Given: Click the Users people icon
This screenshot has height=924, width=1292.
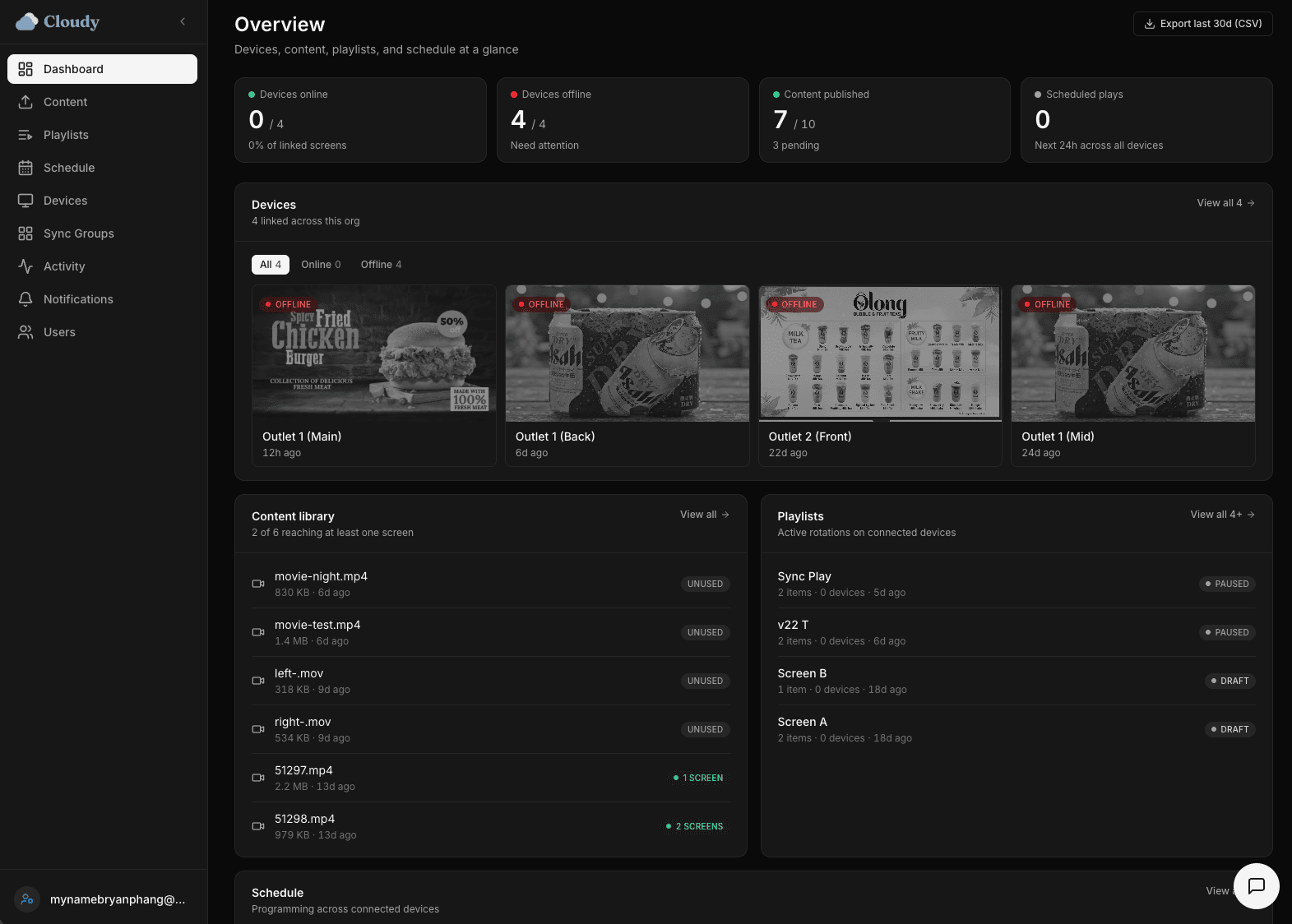Looking at the screenshot, I should tap(25, 332).
